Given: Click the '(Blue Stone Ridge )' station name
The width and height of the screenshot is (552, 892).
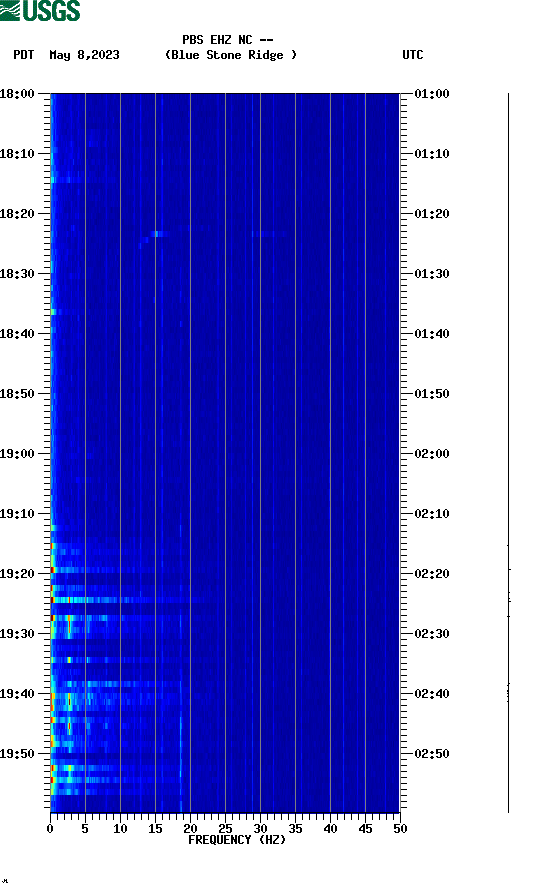Looking at the screenshot, I should (x=230, y=55).
